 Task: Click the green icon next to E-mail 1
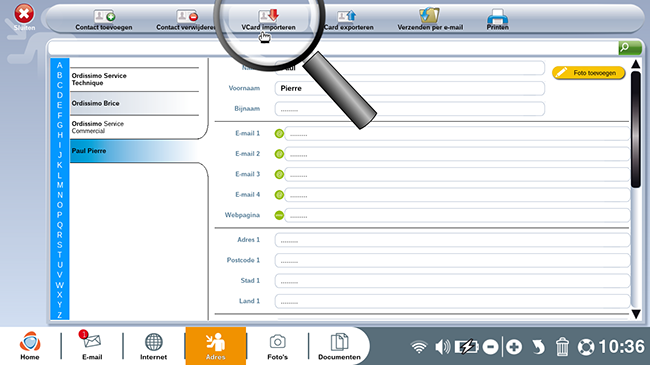coord(279,134)
